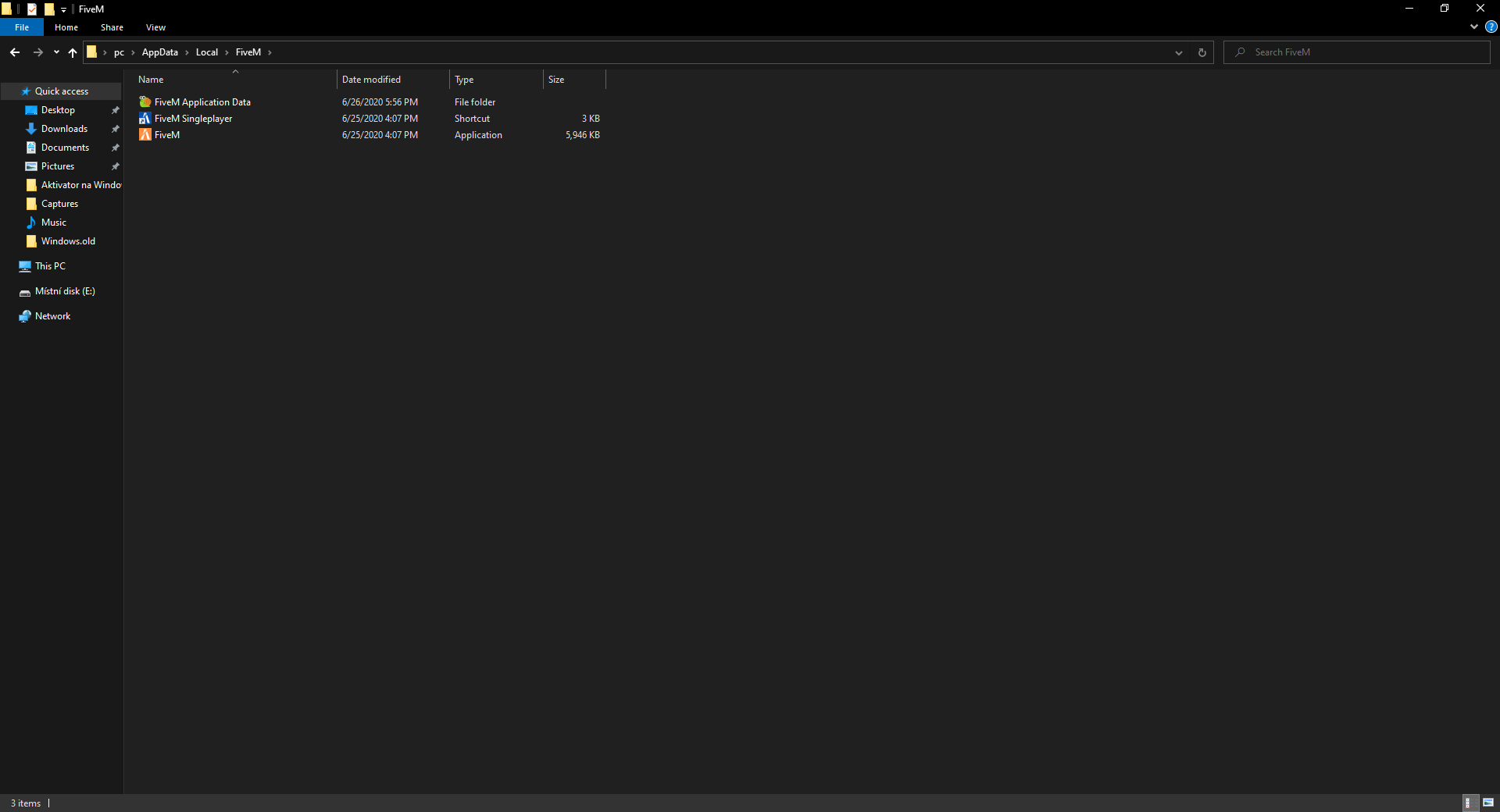Select Quick access in navigation pane
This screenshot has width=1500, height=812.
pyautogui.click(x=62, y=91)
